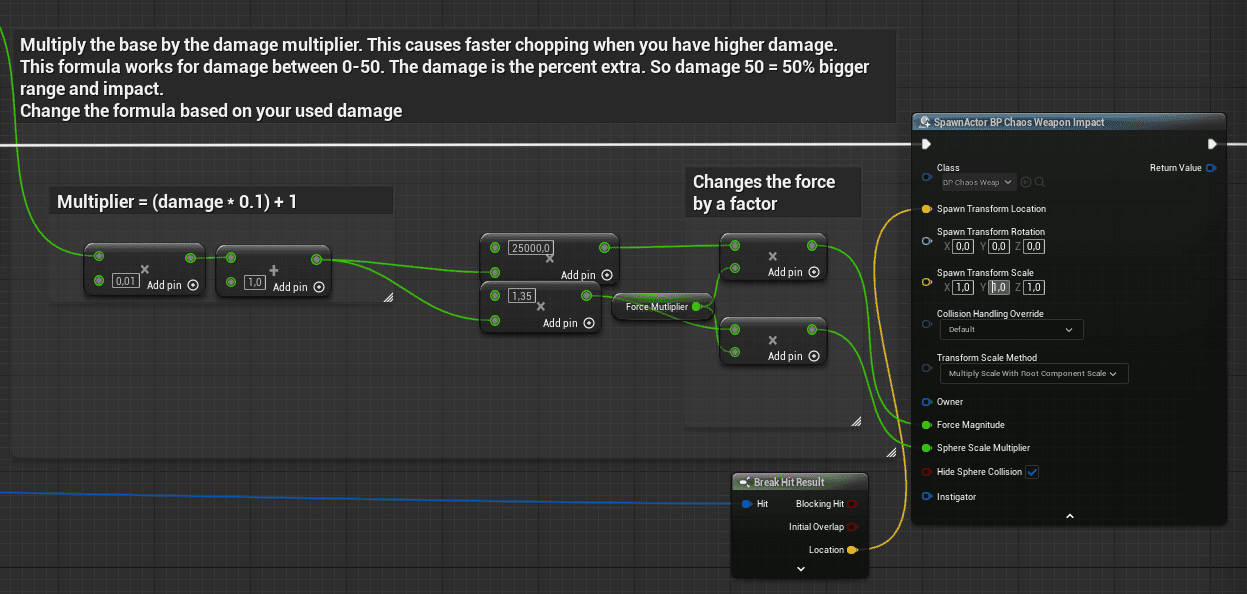The image size is (1247, 594).
Task: Click the Spawn Transform Rotation pin
Action: click(926, 241)
